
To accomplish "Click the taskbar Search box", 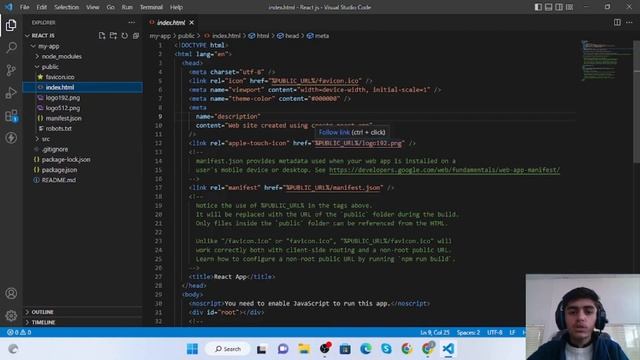I will coord(228,349).
